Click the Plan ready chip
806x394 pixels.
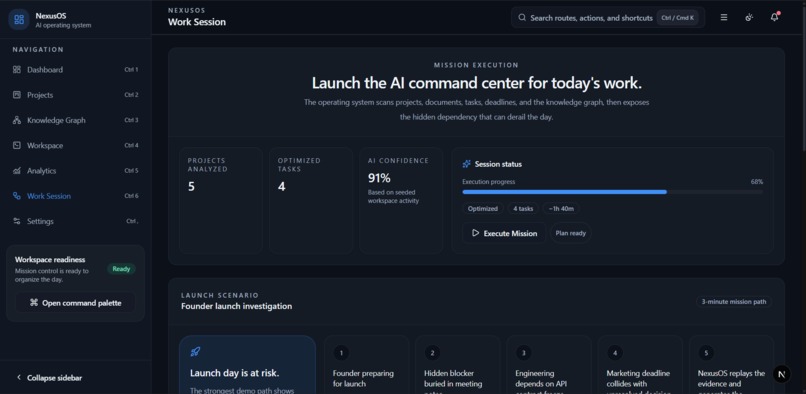[x=571, y=233]
